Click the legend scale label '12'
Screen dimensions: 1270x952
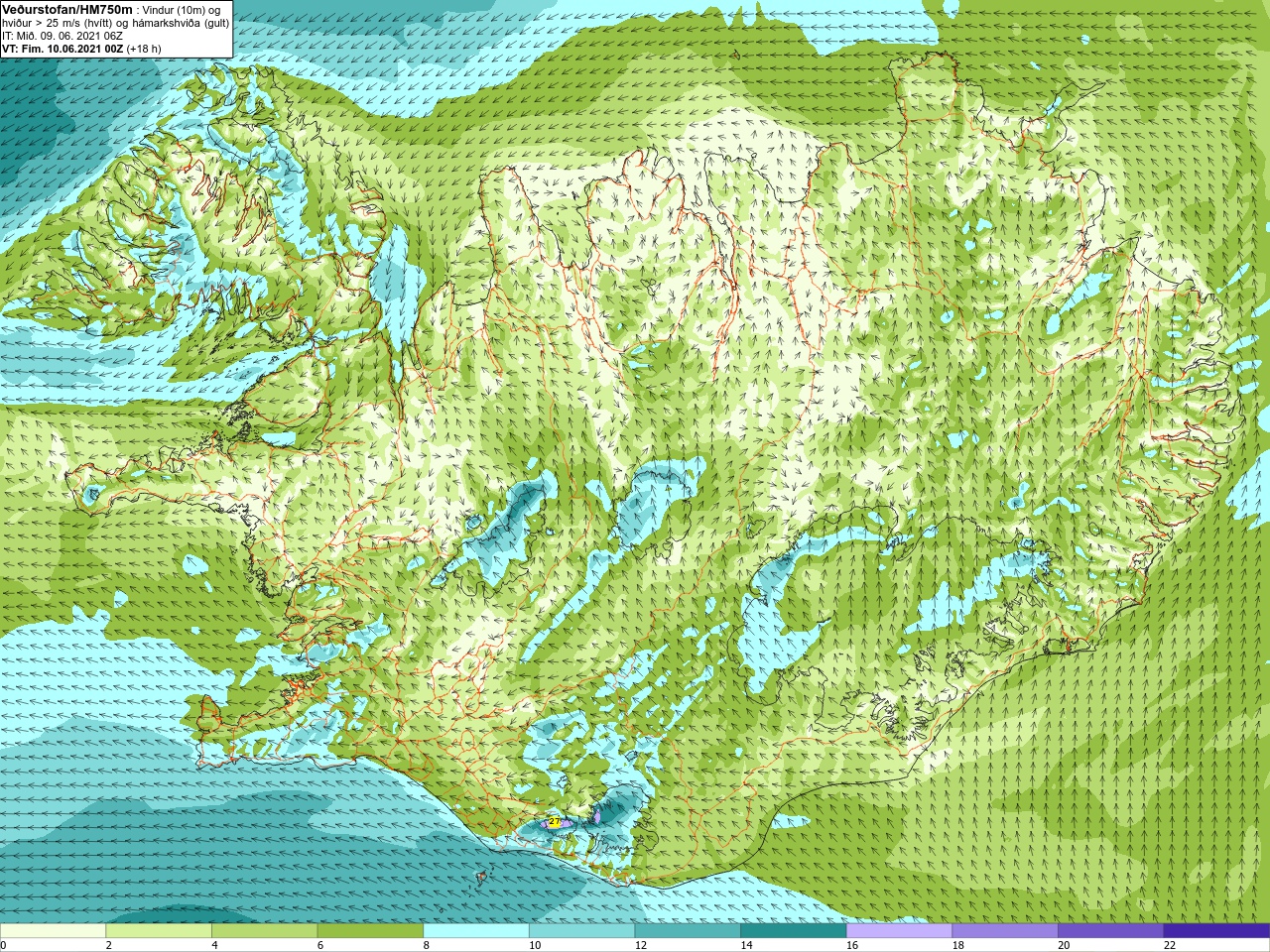coord(641,945)
